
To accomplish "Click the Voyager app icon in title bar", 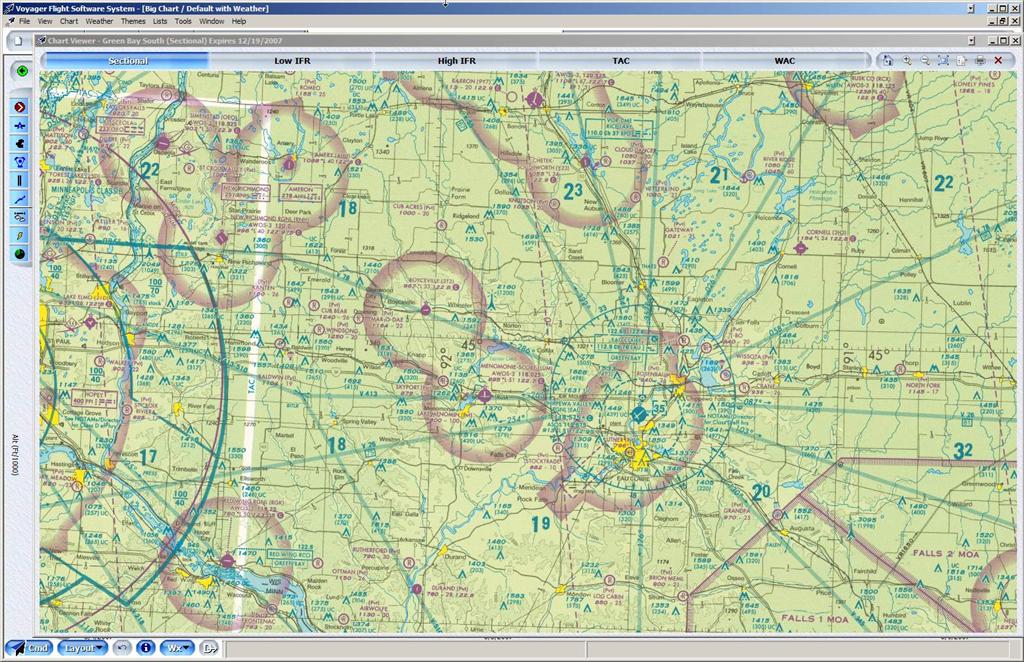I will [x=8, y=8].
